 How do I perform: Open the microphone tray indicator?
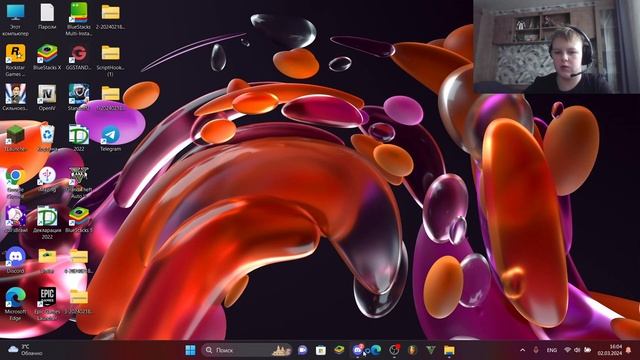coord(536,350)
